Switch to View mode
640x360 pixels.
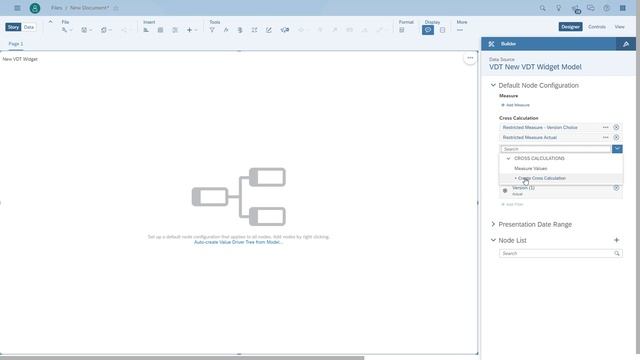click(620, 27)
